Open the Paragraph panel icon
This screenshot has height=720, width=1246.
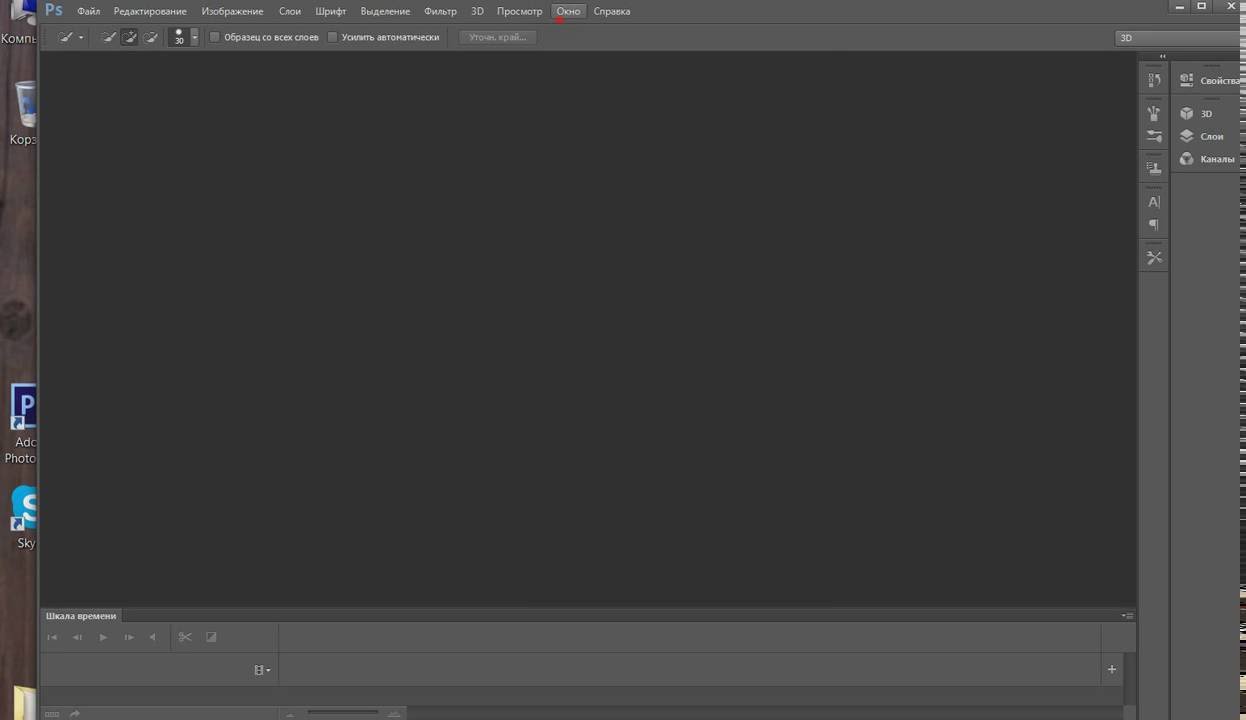coord(1154,225)
